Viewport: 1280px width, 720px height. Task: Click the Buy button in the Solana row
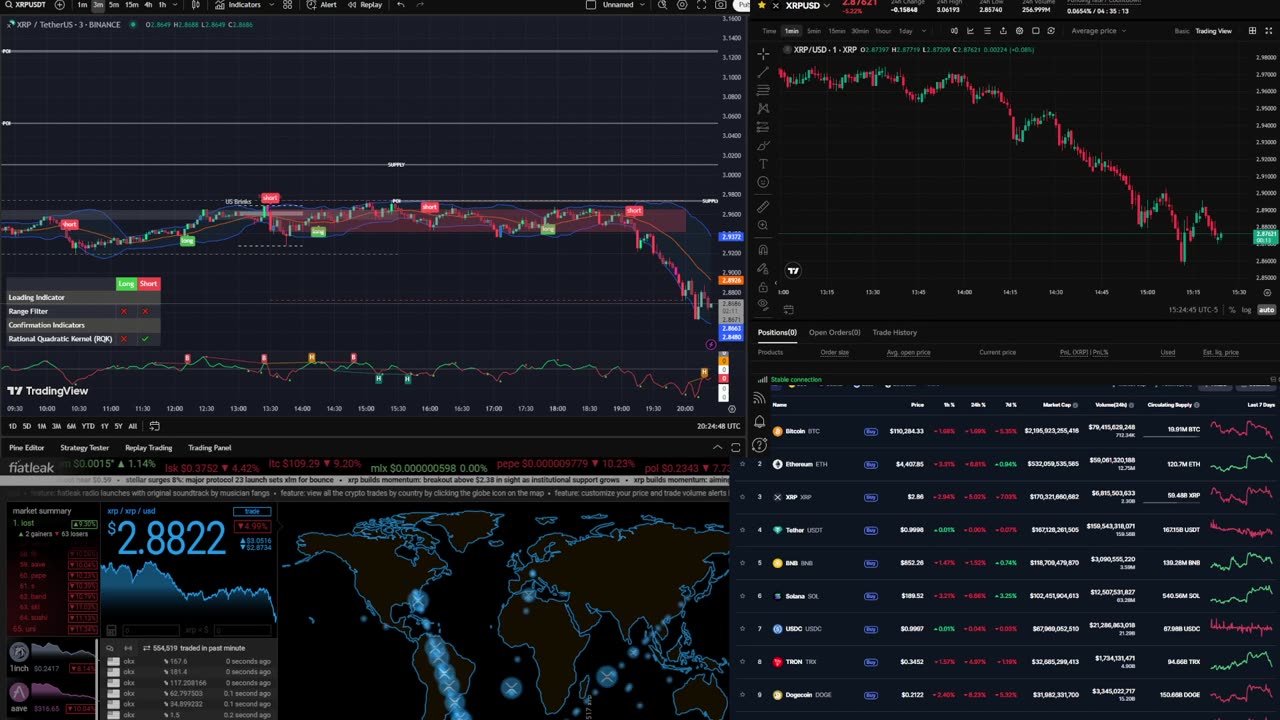[870, 596]
